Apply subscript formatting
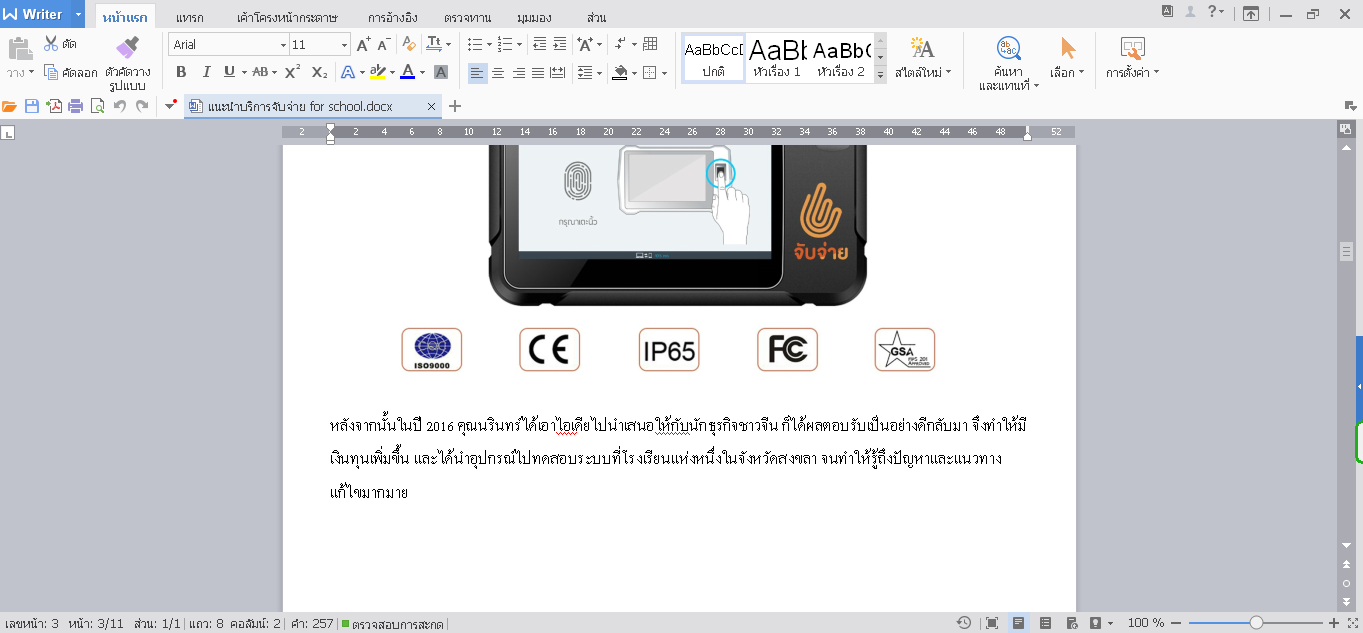The height and width of the screenshot is (633, 1363). [x=319, y=72]
